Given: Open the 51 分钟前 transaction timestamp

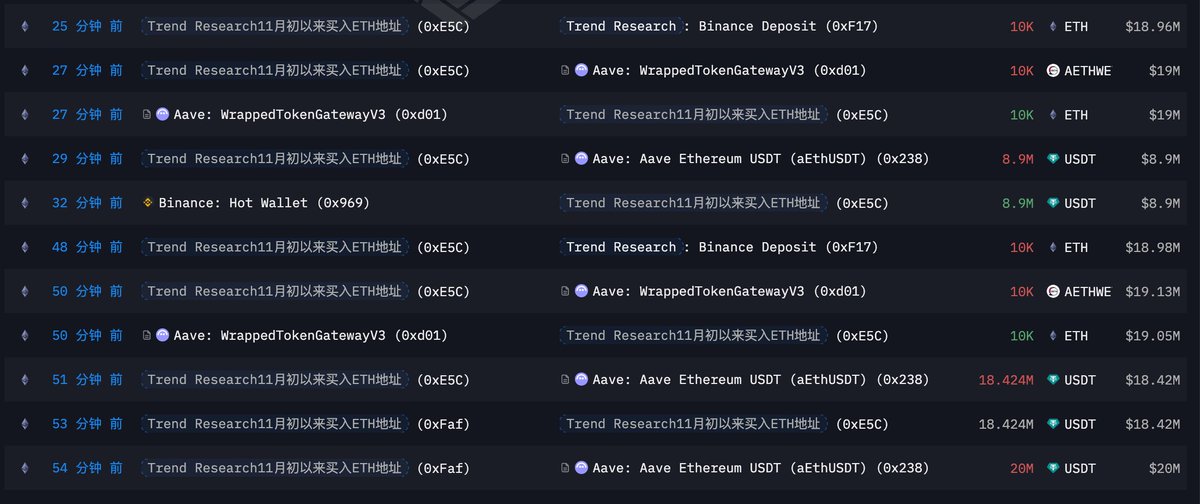Looking at the screenshot, I should (88, 380).
